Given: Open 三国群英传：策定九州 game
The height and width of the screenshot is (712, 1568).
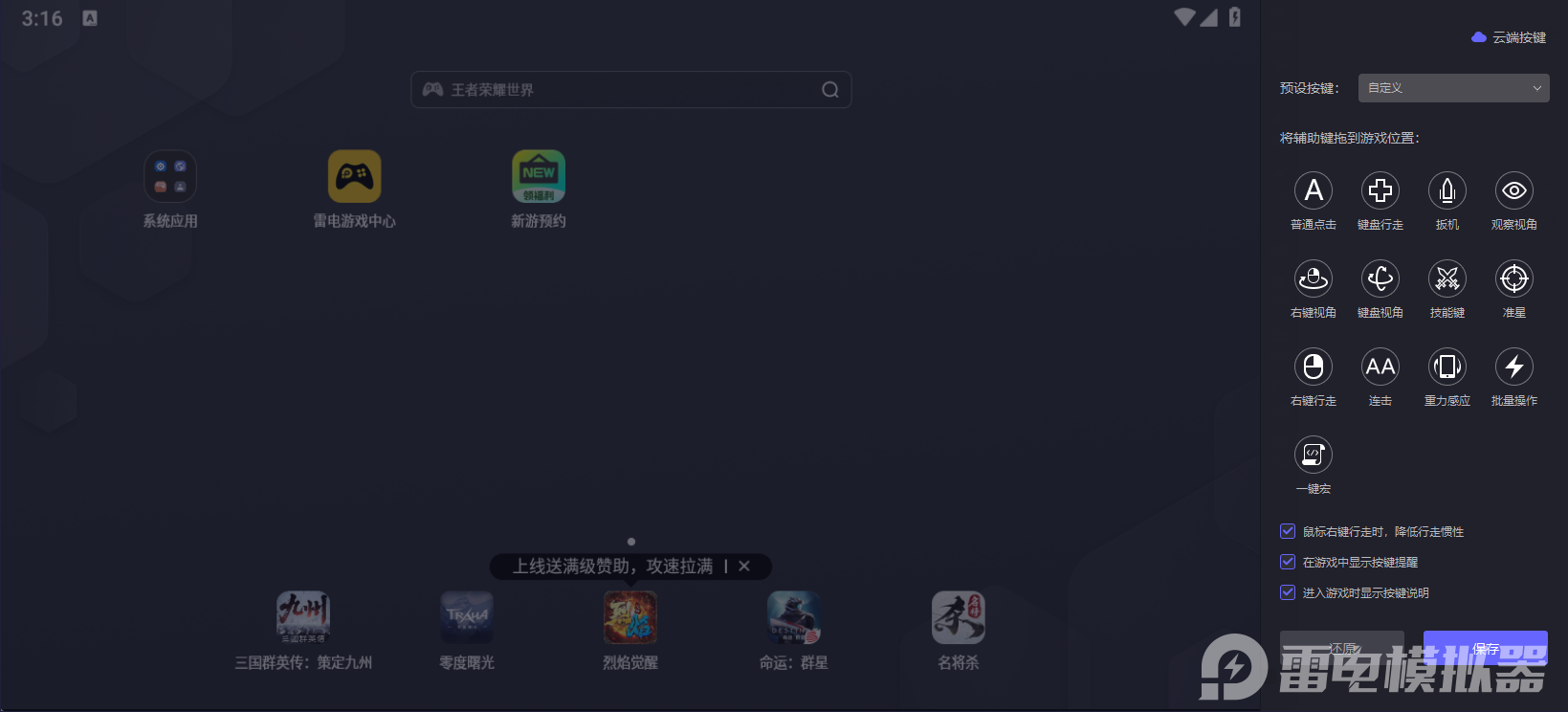Looking at the screenshot, I should (x=303, y=617).
